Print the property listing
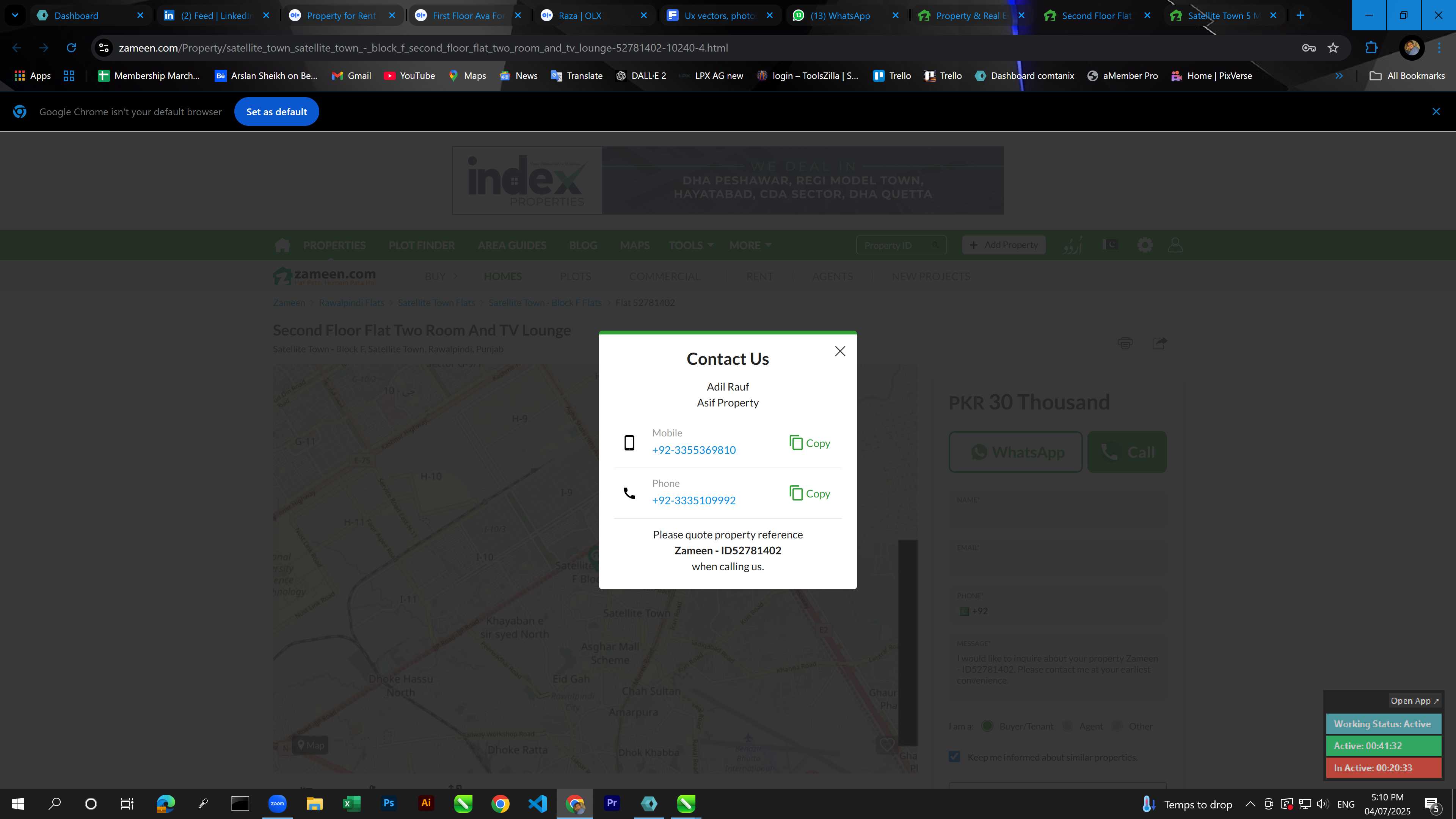1456x819 pixels. pos(1125,343)
